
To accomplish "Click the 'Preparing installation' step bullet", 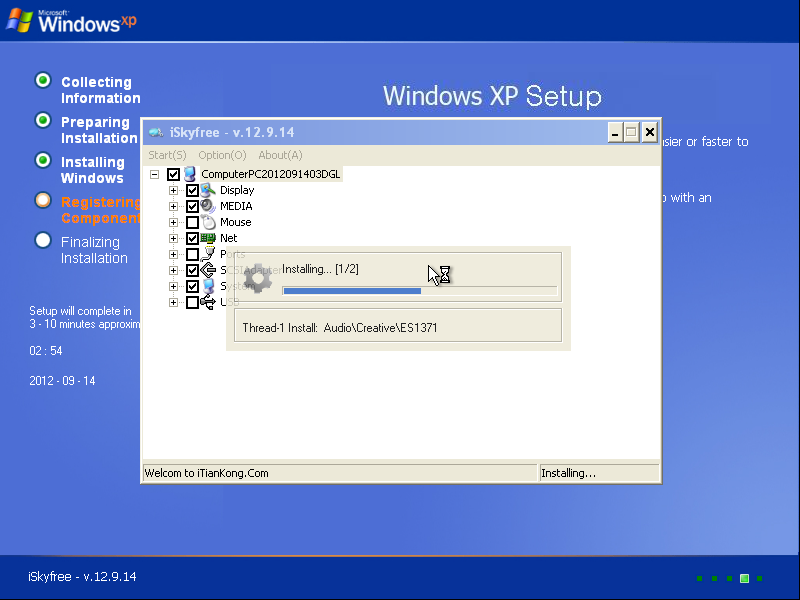I will point(43,120).
